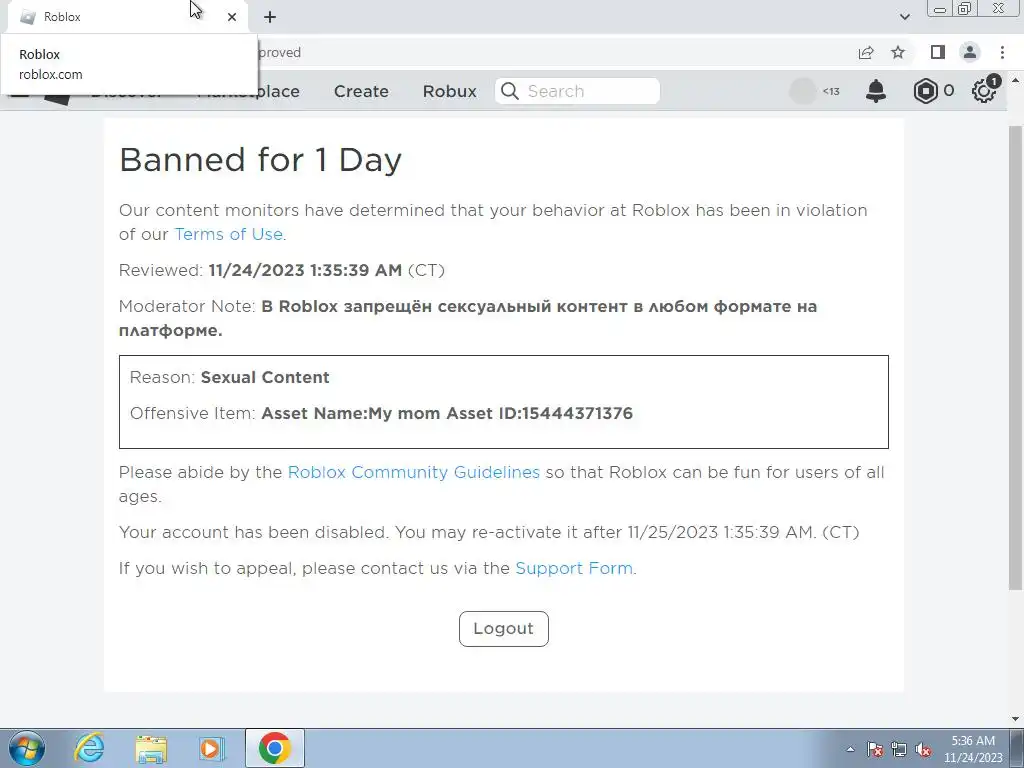Toggle the Chrome side panel

point(938,52)
